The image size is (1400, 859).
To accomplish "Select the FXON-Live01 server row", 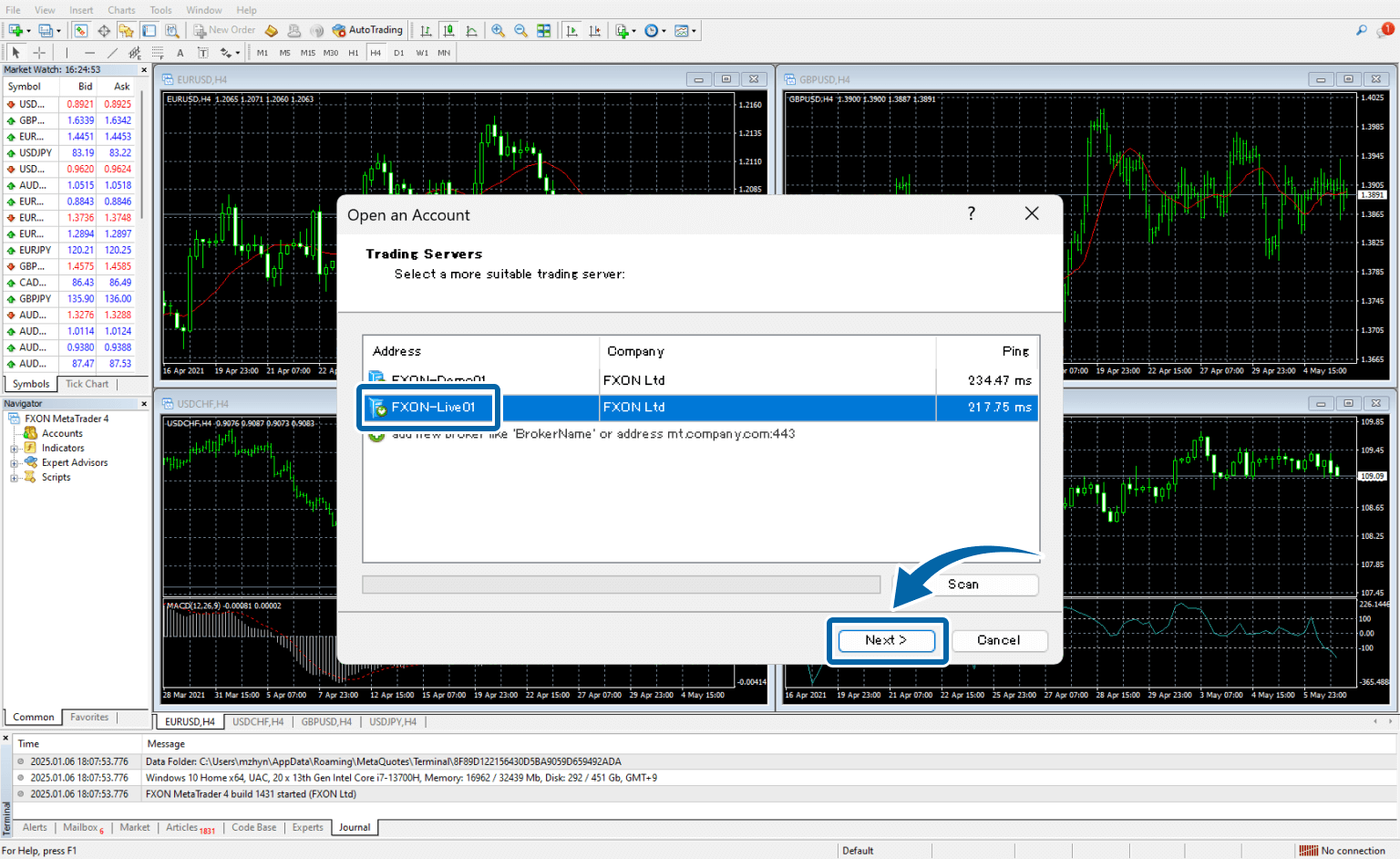I will click(701, 408).
